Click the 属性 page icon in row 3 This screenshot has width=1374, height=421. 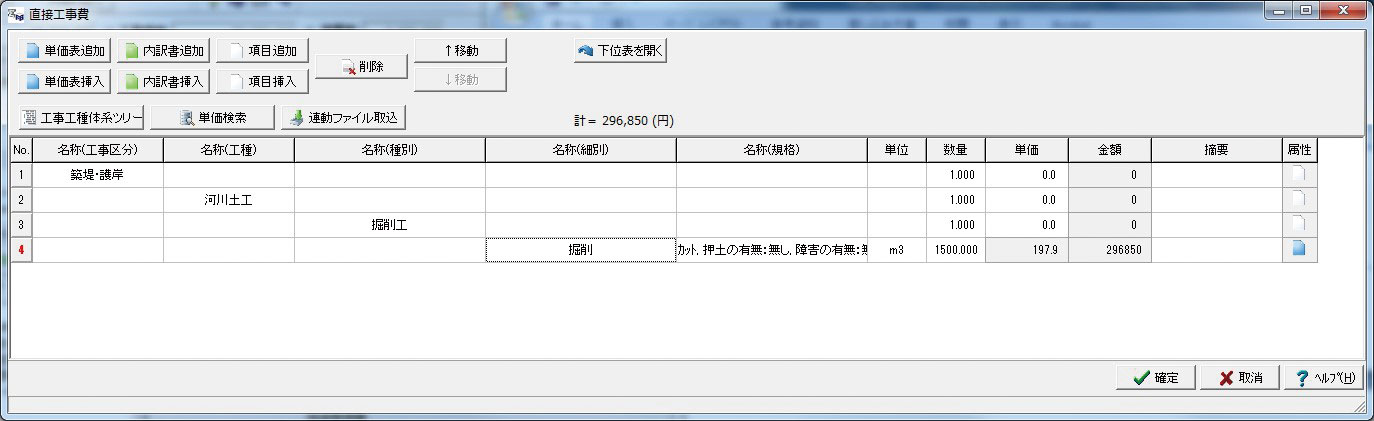[1299, 224]
